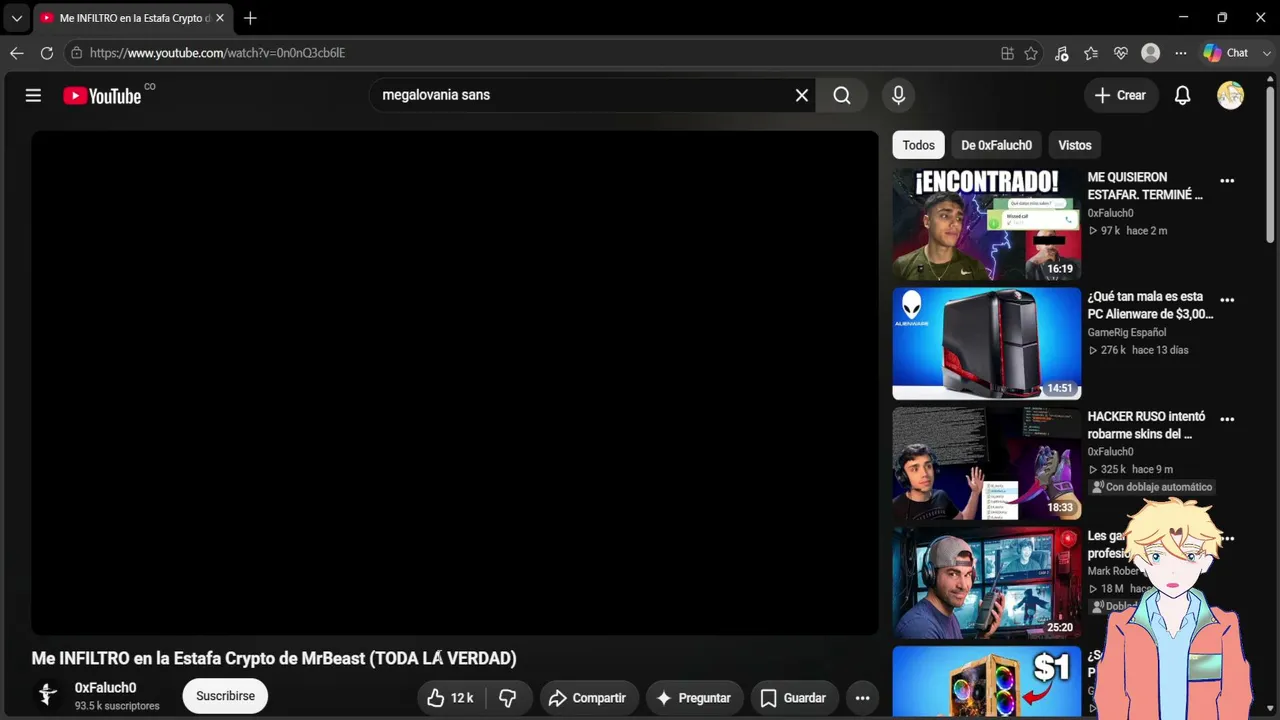Open options menu for HACKER RUSO video
The height and width of the screenshot is (720, 1280).
pyautogui.click(x=1227, y=419)
